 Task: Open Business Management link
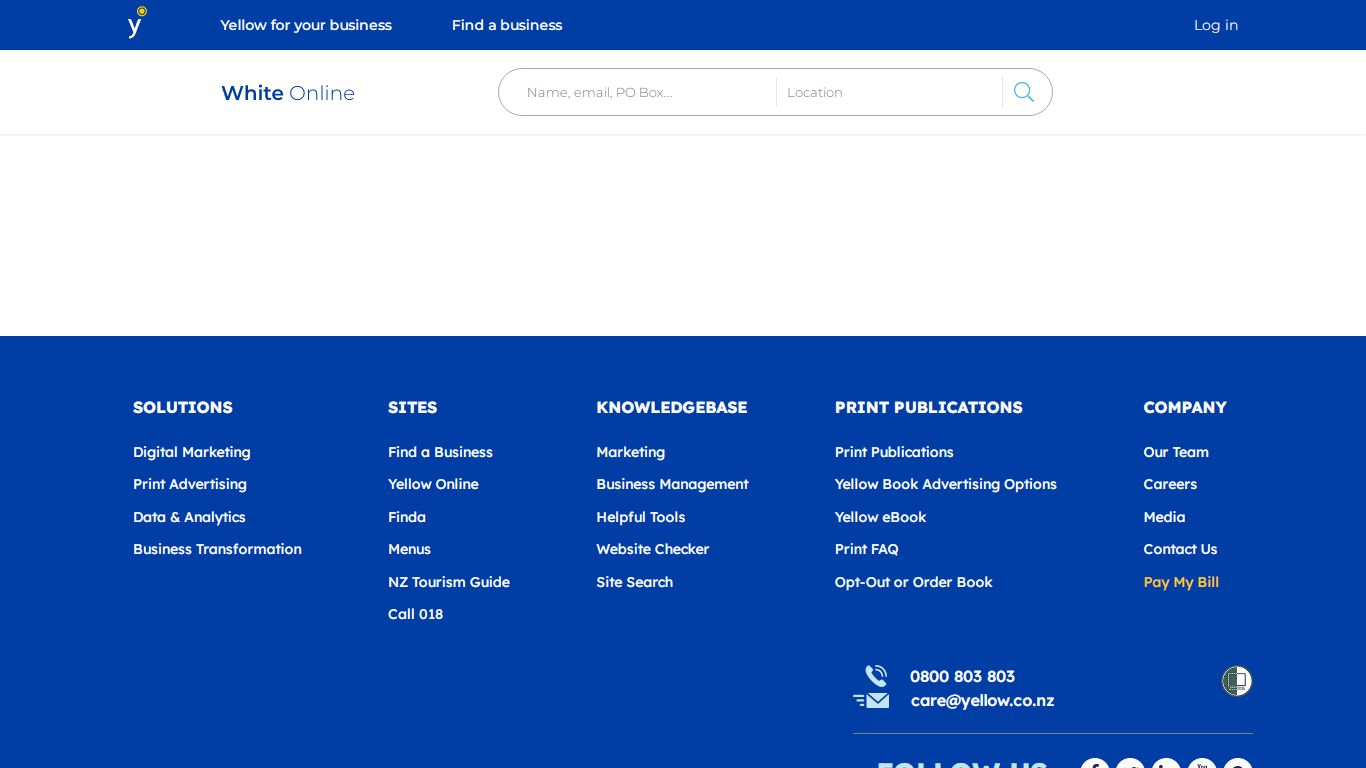point(673,484)
